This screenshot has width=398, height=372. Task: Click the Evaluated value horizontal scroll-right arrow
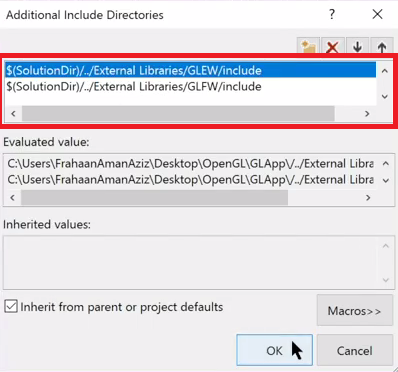click(368, 198)
